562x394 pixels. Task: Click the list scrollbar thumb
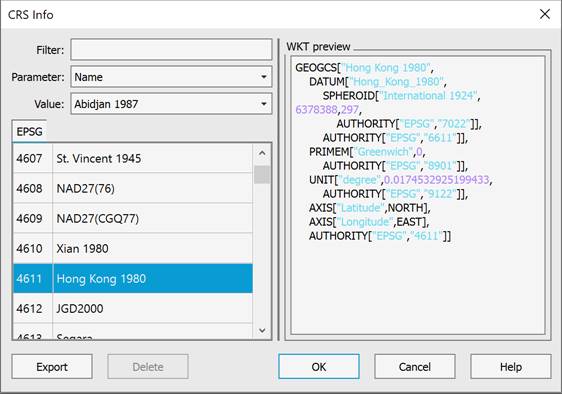262,175
